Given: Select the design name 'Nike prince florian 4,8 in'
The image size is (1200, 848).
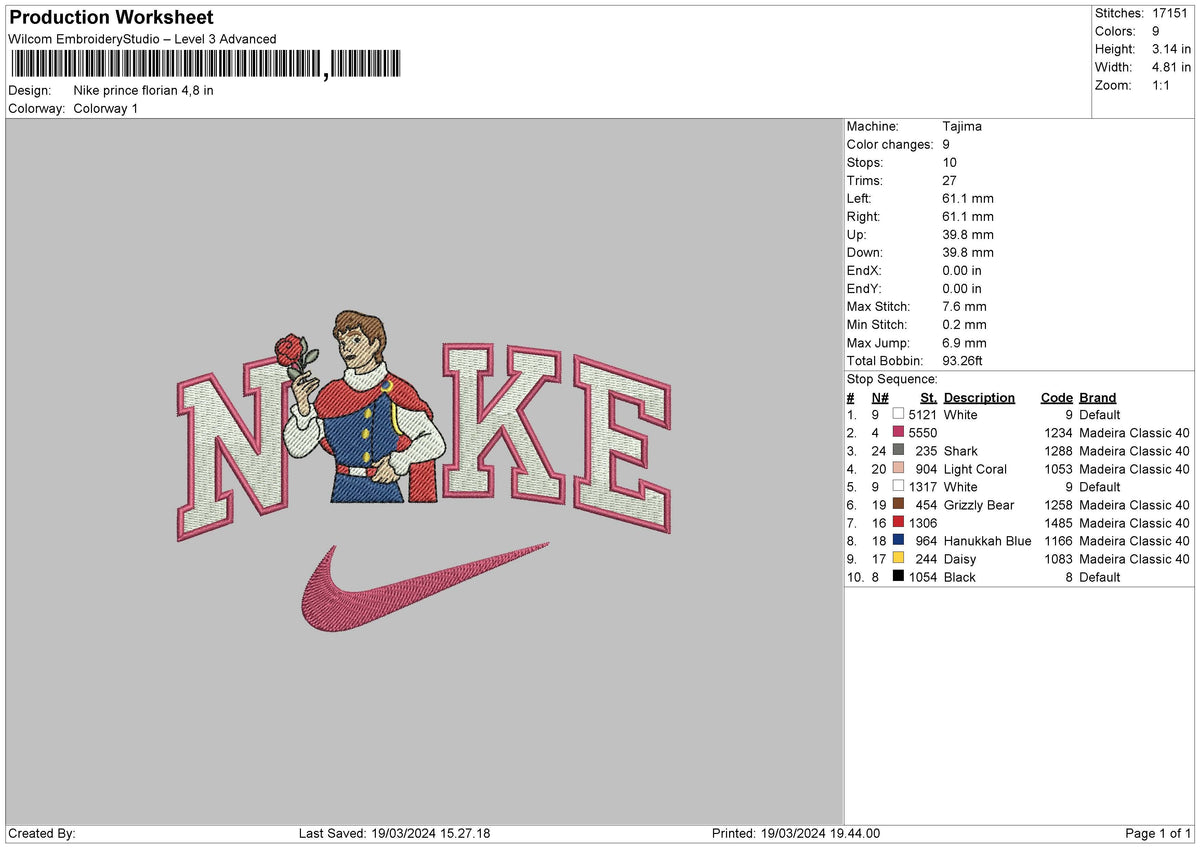Looking at the screenshot, I should (144, 90).
